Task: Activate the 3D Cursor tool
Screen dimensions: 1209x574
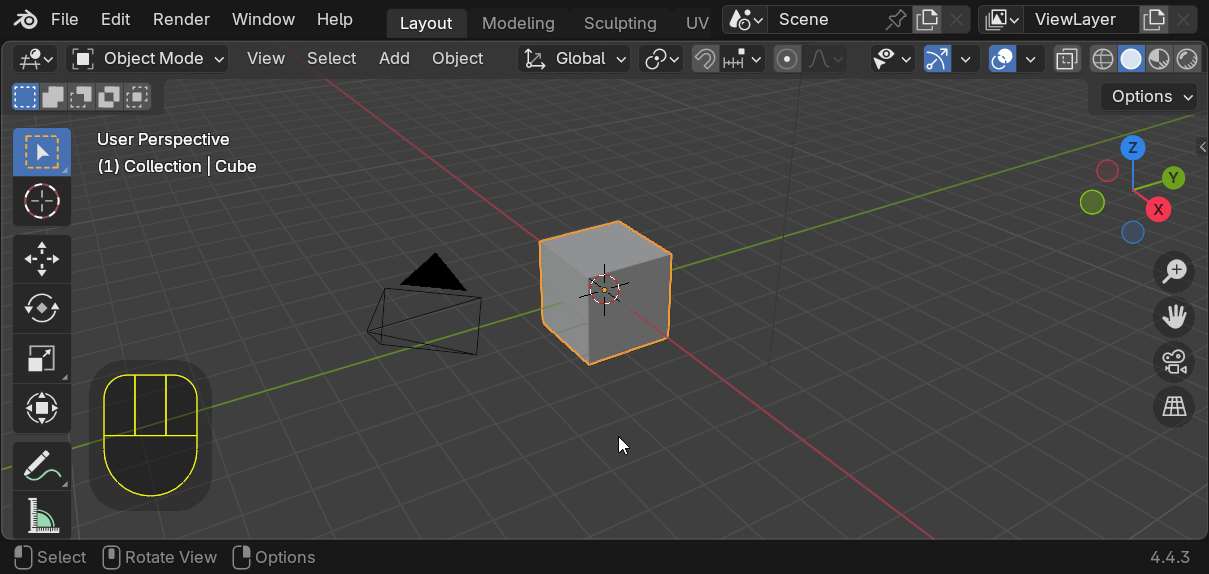Action: tap(41, 202)
